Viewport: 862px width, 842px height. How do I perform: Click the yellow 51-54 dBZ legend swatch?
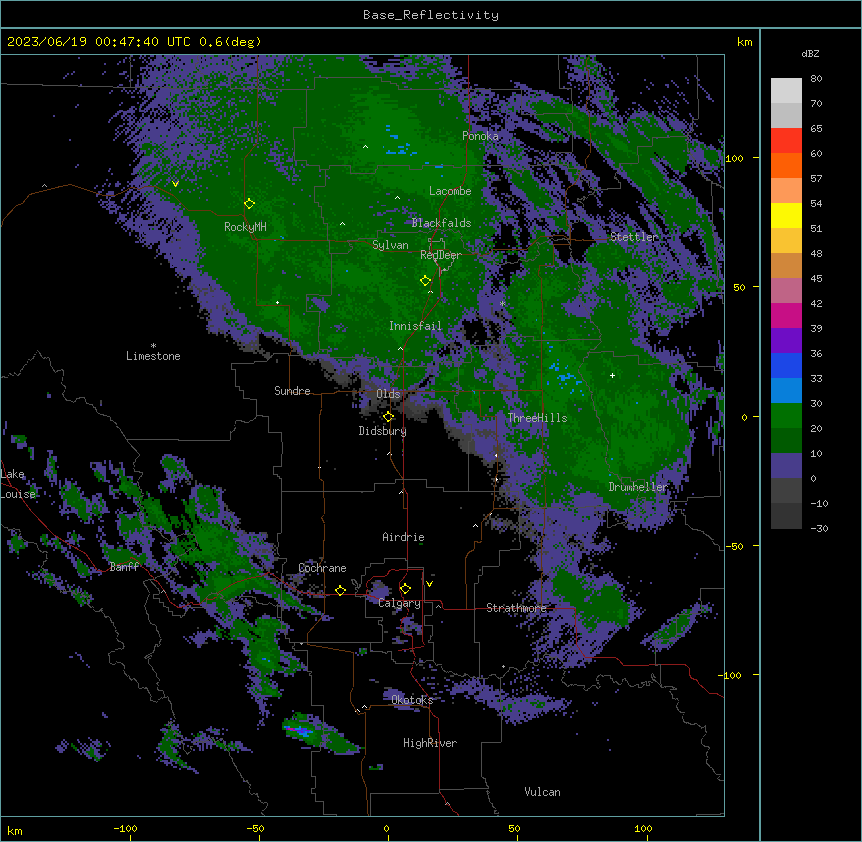[x=786, y=215]
